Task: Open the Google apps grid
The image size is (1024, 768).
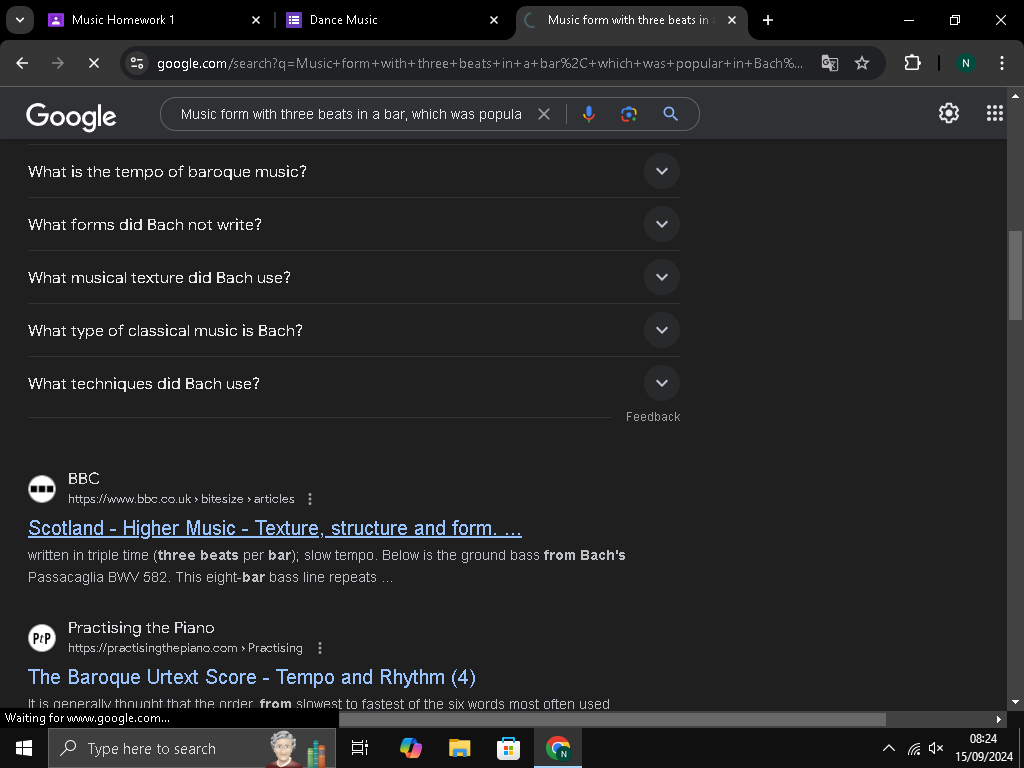Action: tap(995, 113)
